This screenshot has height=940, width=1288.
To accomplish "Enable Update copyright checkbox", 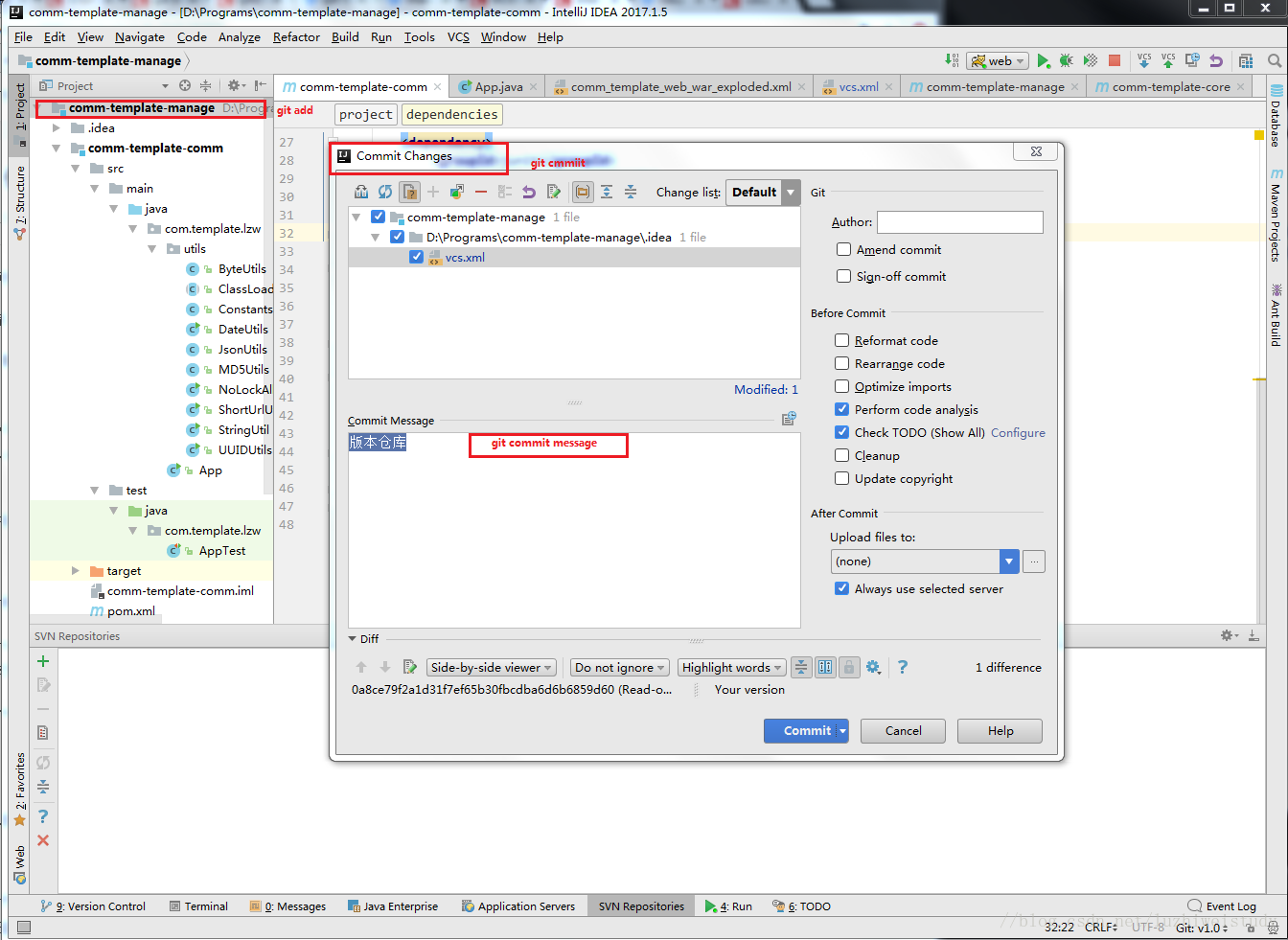I will click(841, 478).
